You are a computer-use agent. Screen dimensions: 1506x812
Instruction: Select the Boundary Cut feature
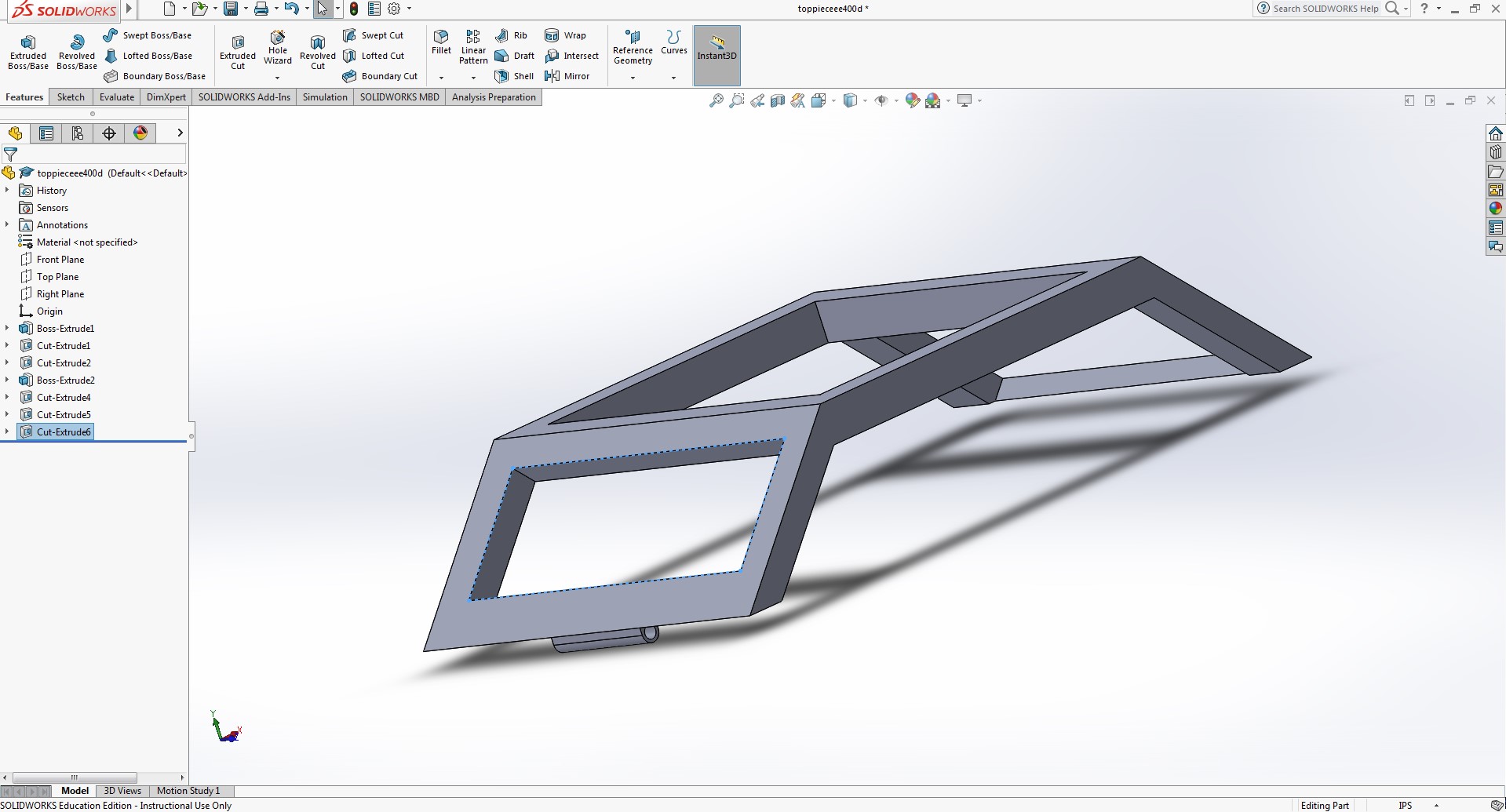click(381, 76)
